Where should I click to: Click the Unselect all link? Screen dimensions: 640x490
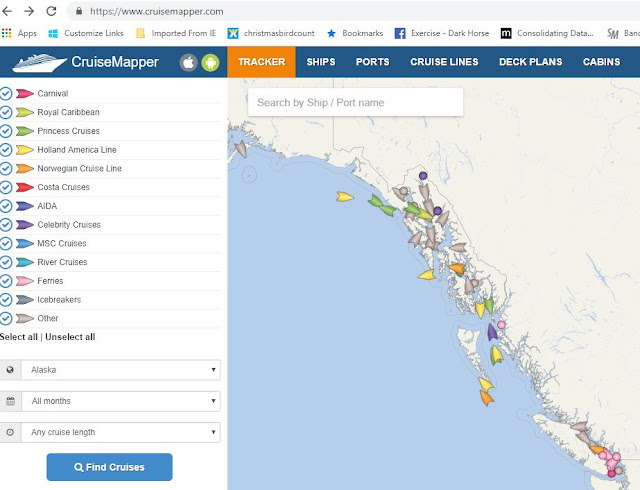click(70, 337)
